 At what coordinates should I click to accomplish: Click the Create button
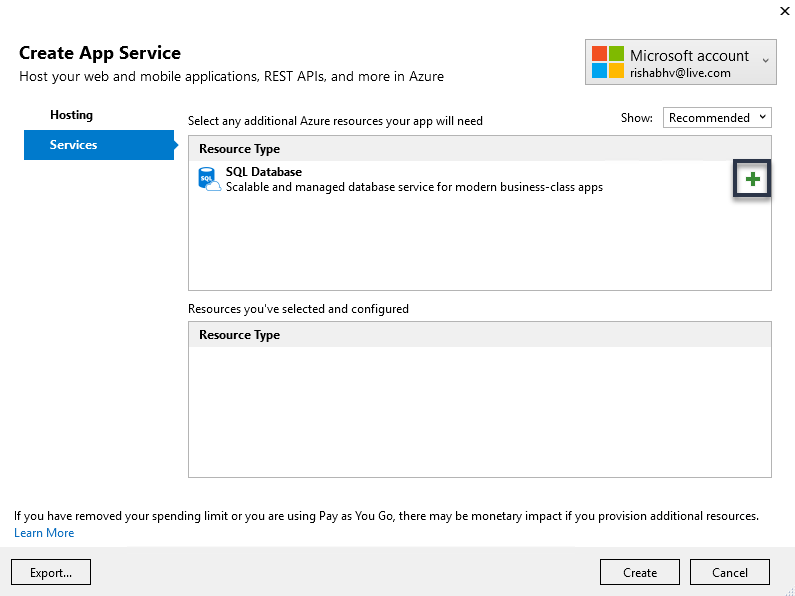coord(640,572)
